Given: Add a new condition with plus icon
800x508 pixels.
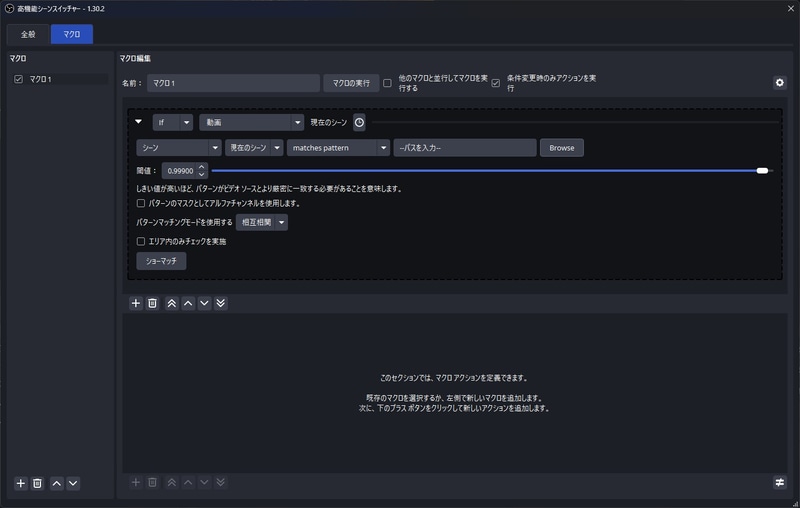Looking at the screenshot, I should (136, 303).
